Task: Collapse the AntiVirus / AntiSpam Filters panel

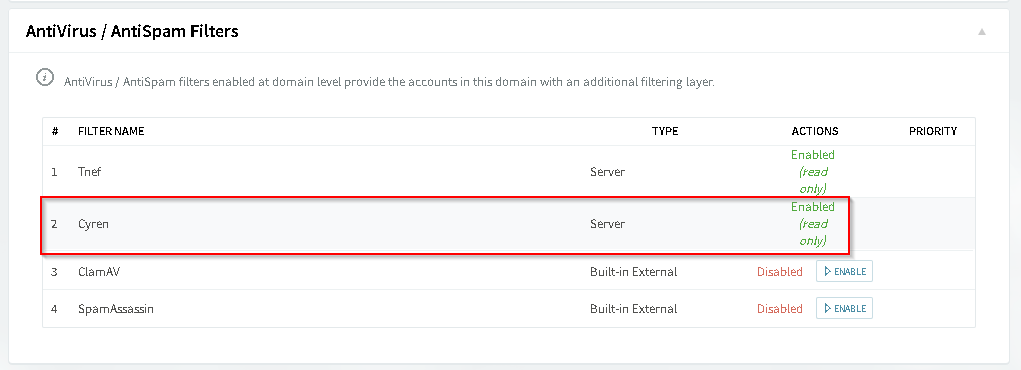Action: (x=982, y=32)
